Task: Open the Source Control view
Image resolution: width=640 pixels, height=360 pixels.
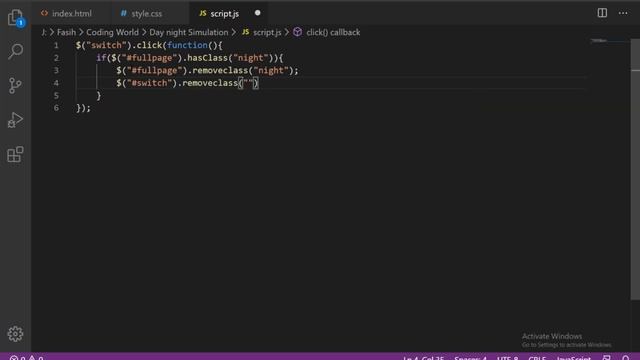Action: 15,85
